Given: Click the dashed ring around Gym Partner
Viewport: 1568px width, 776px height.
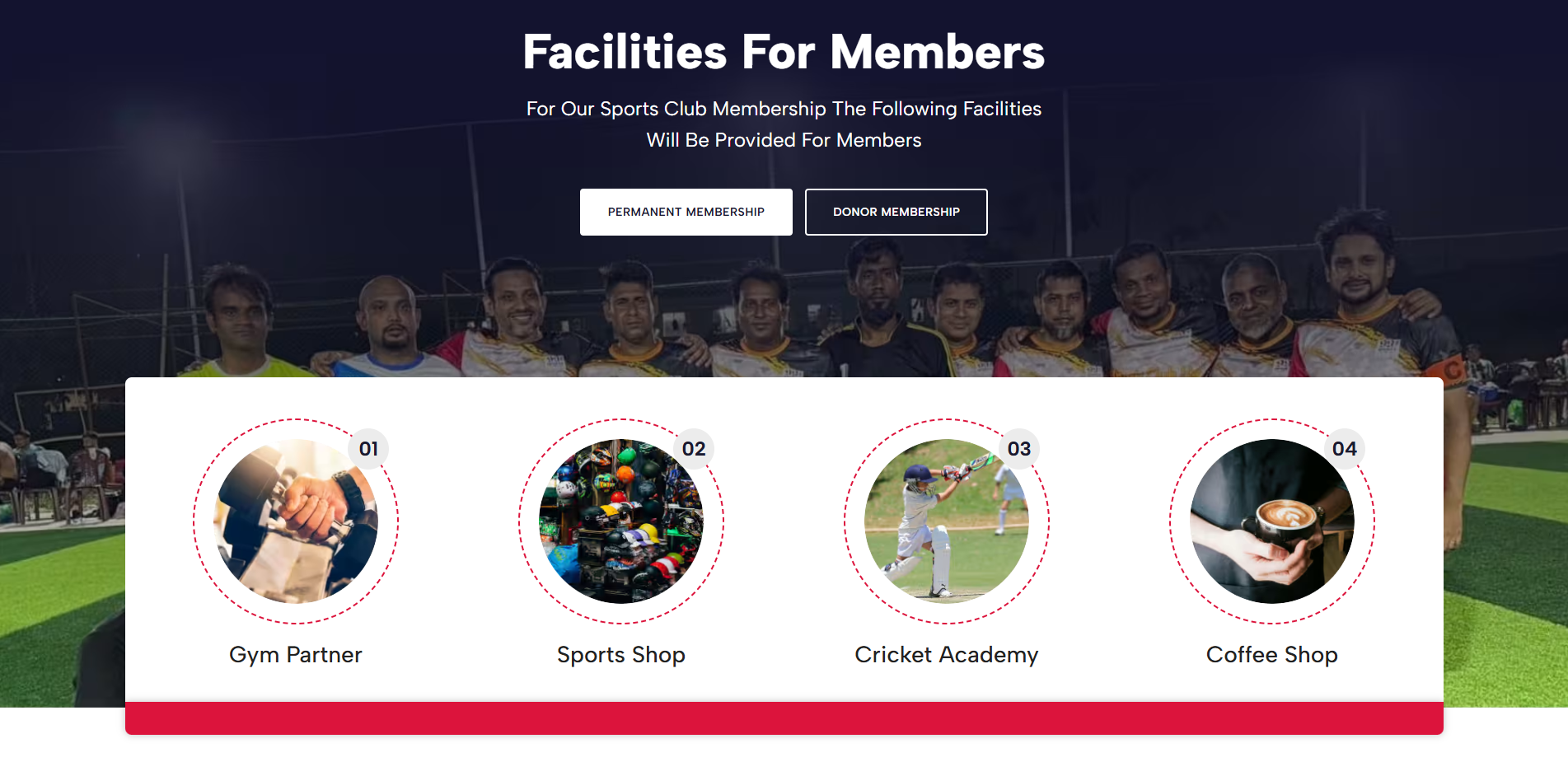Looking at the screenshot, I should pos(194,521).
